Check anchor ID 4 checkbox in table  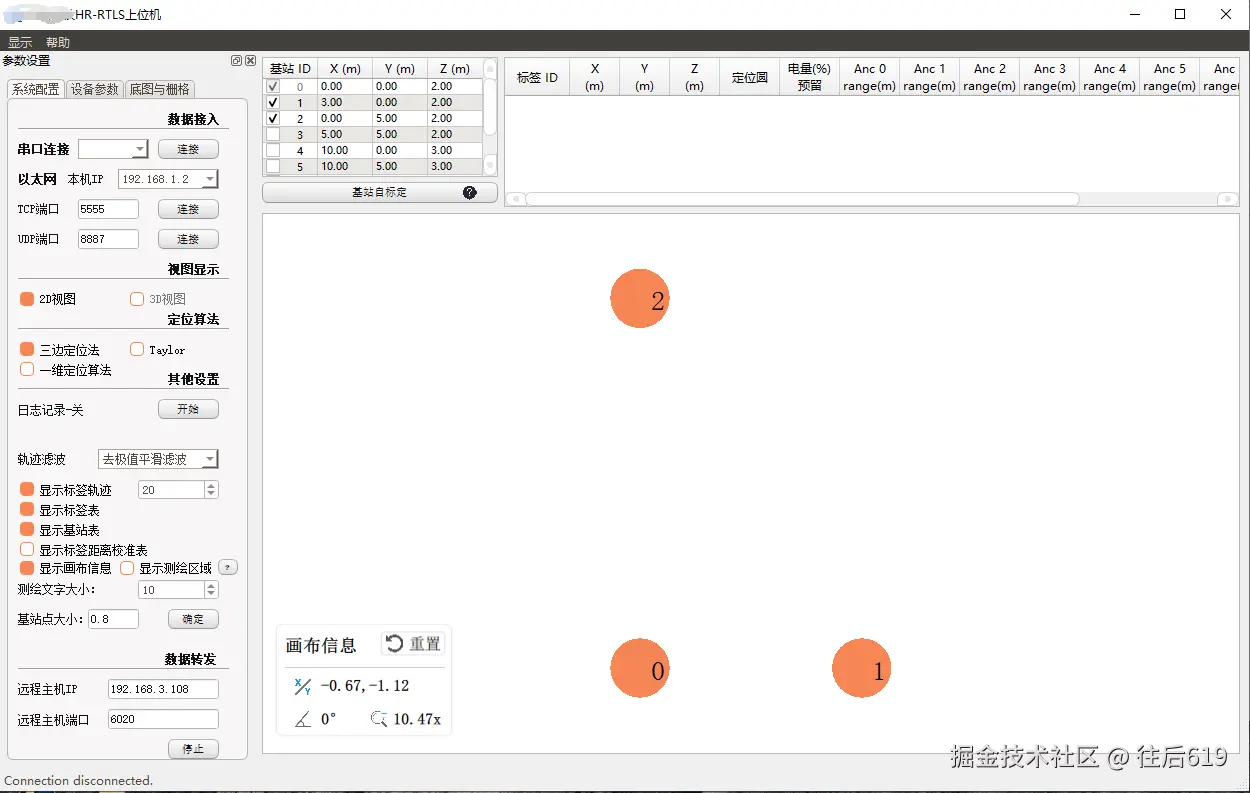273,150
